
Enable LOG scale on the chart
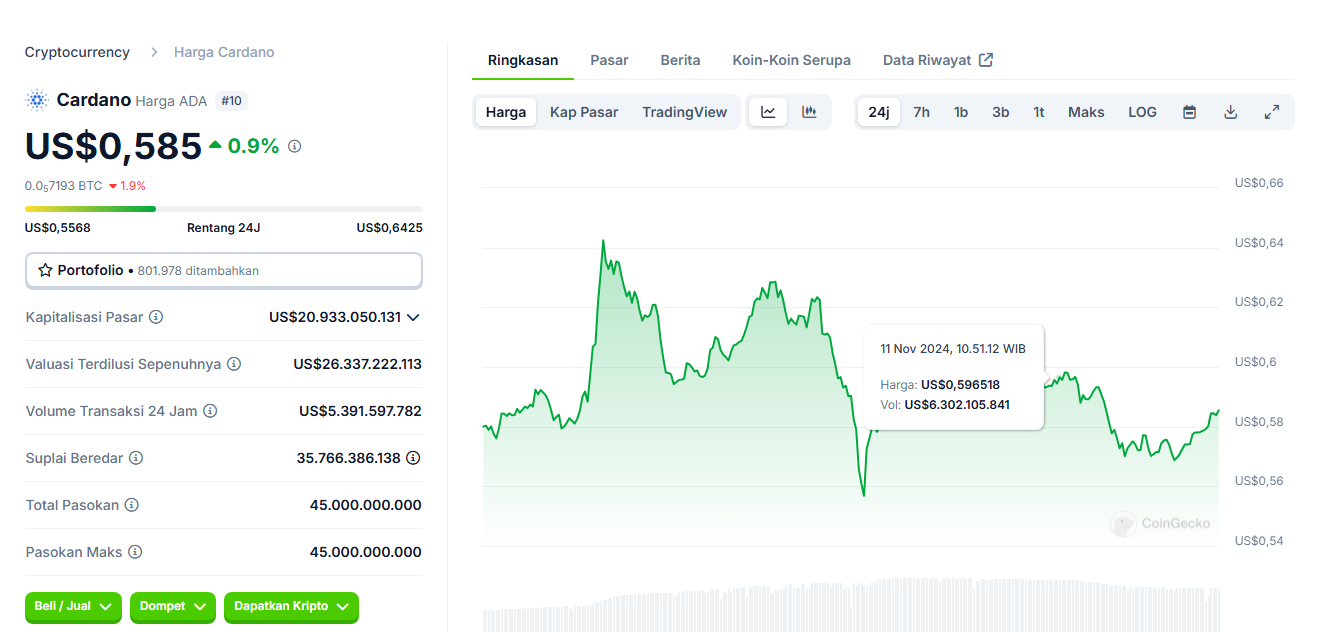point(1142,112)
